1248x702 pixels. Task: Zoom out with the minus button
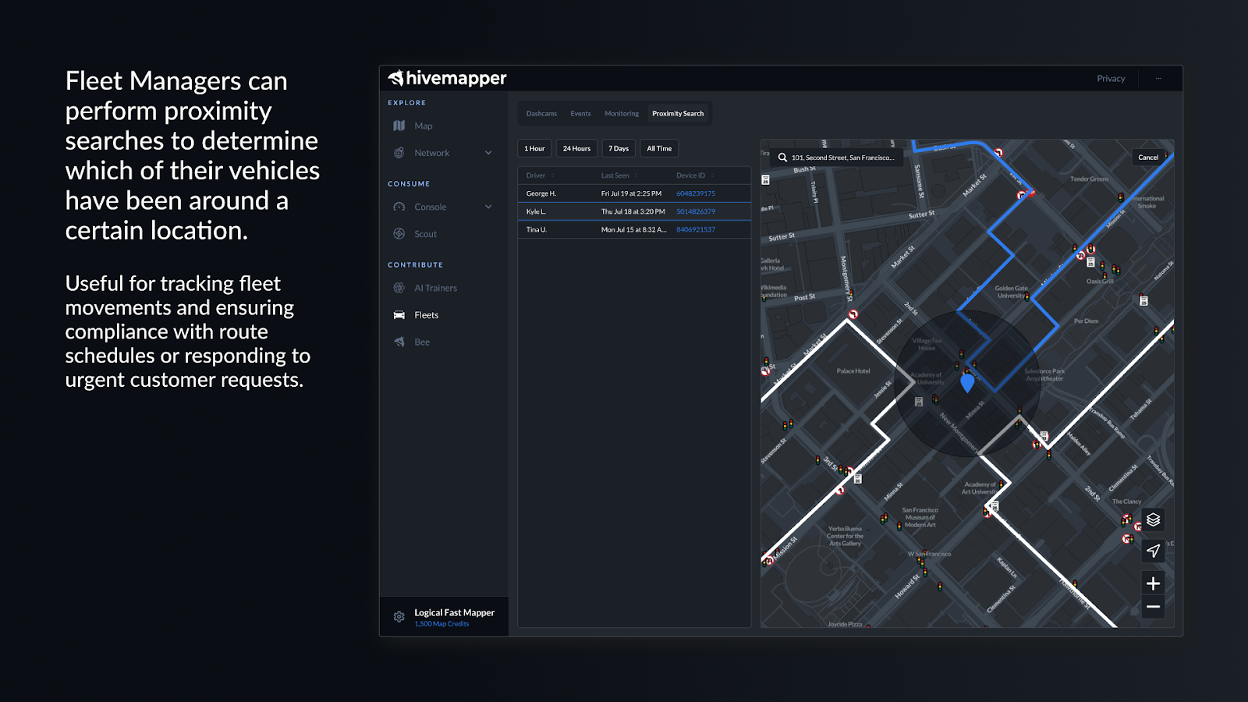point(1153,607)
